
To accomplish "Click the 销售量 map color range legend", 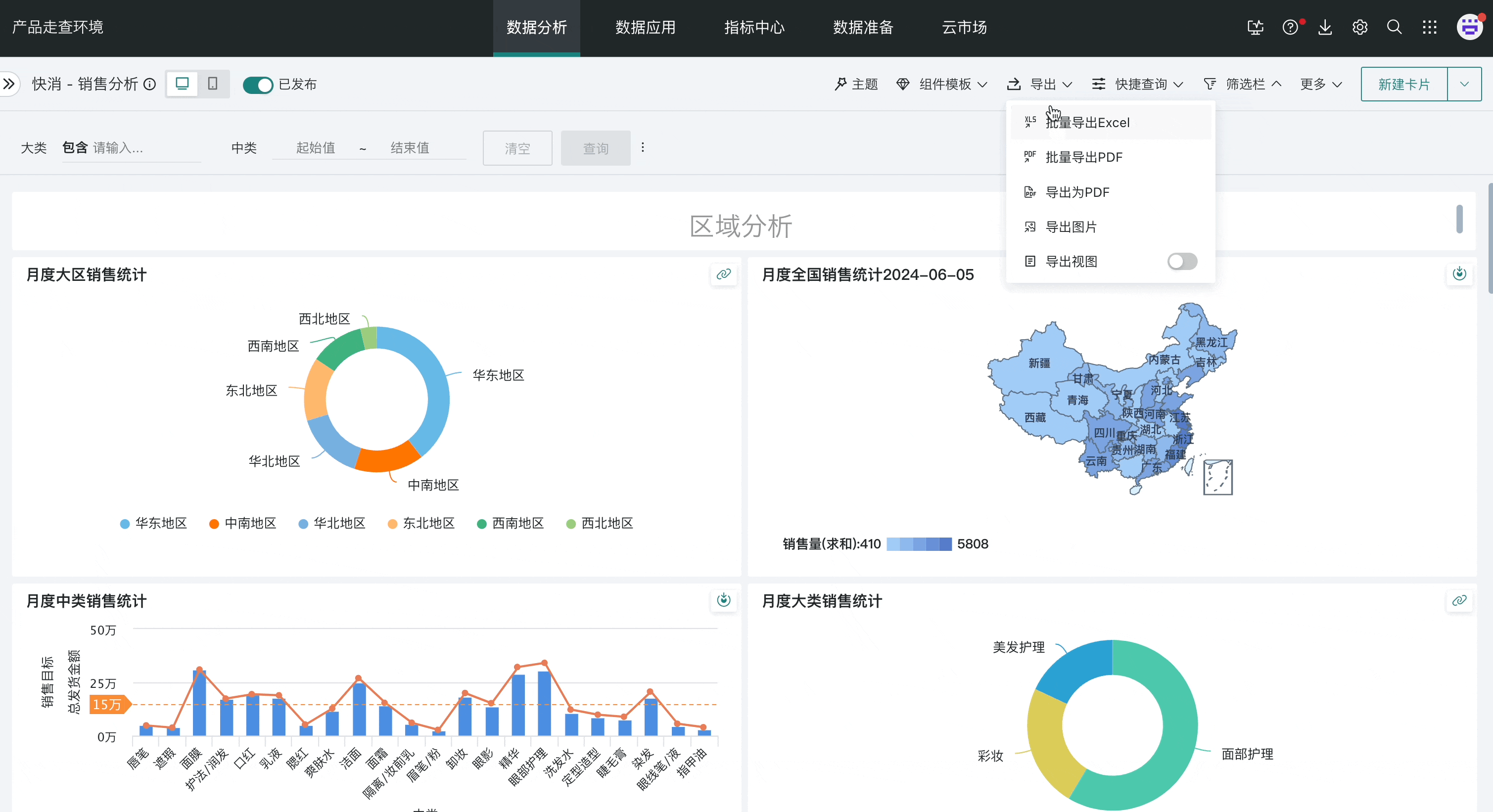I will tap(919, 544).
